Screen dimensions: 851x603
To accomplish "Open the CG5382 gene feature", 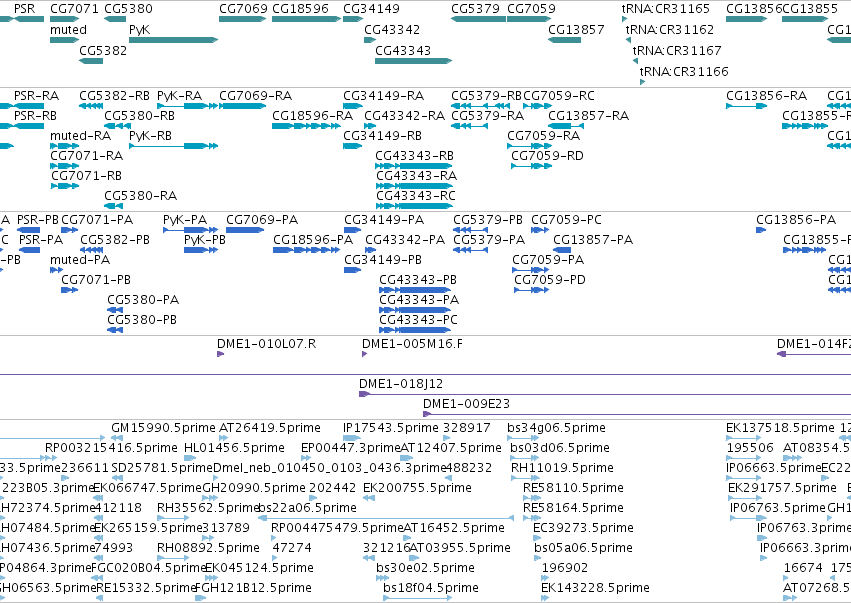I will 91,61.
